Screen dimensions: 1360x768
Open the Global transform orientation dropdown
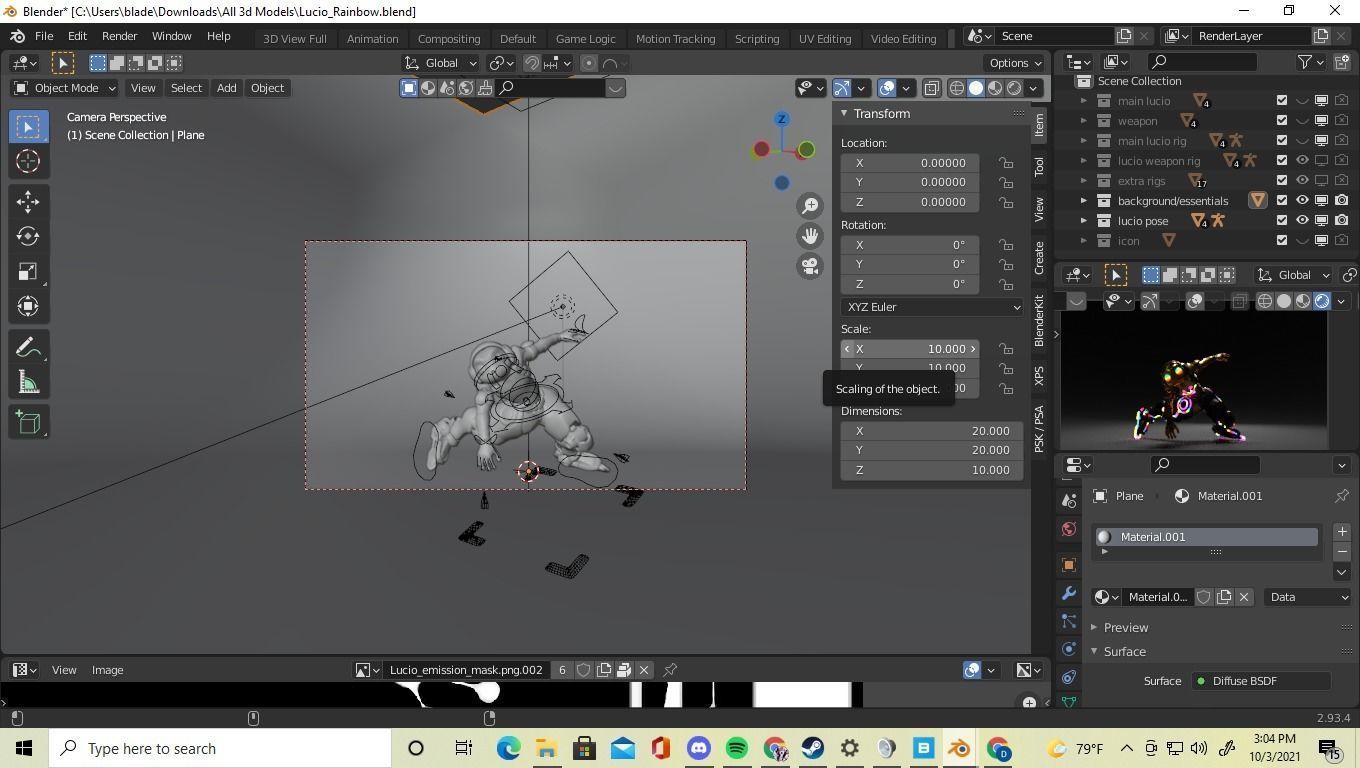click(441, 63)
